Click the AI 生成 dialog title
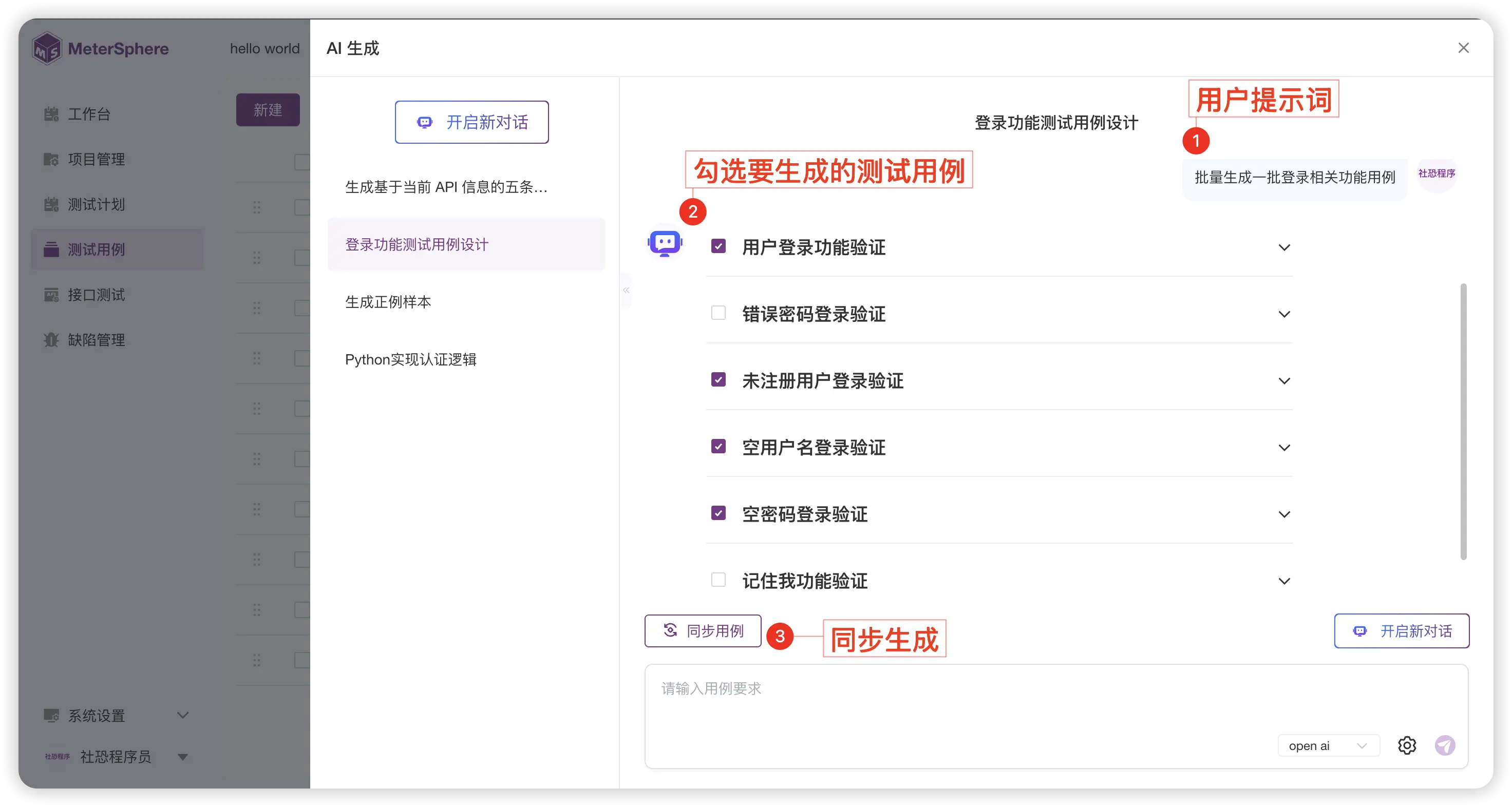Viewport: 1512px width, 807px height. click(x=353, y=48)
